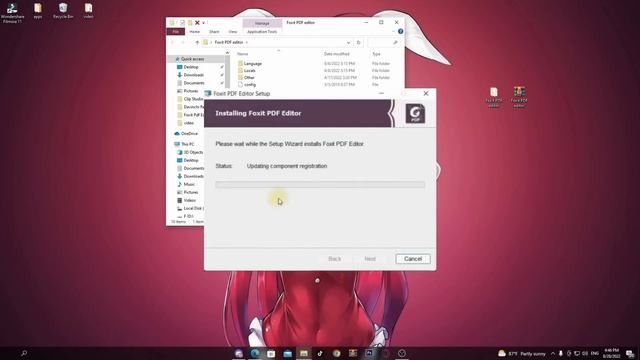Select the config file in file list
This screenshot has height=360, width=640.
click(x=247, y=84)
